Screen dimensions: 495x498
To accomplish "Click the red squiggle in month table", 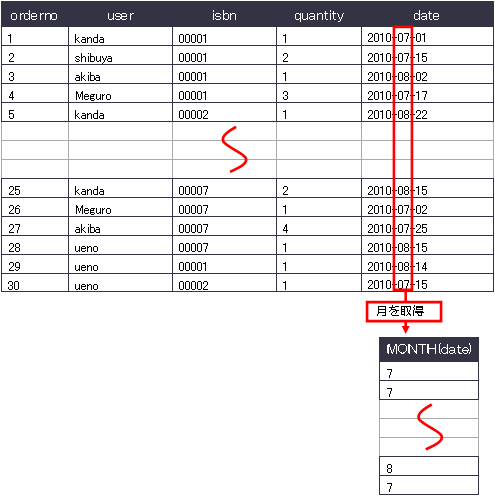I will pos(430,427).
